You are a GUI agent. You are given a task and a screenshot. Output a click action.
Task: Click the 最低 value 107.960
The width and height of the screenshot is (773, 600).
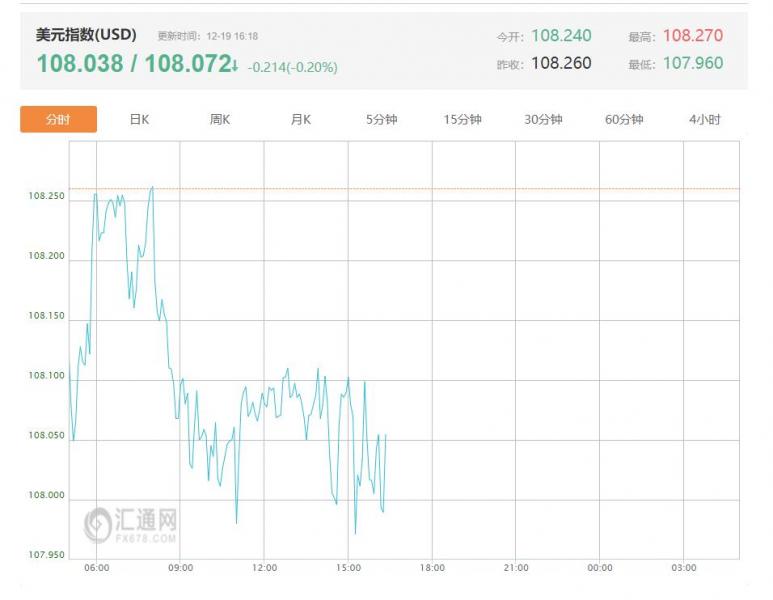click(692, 63)
